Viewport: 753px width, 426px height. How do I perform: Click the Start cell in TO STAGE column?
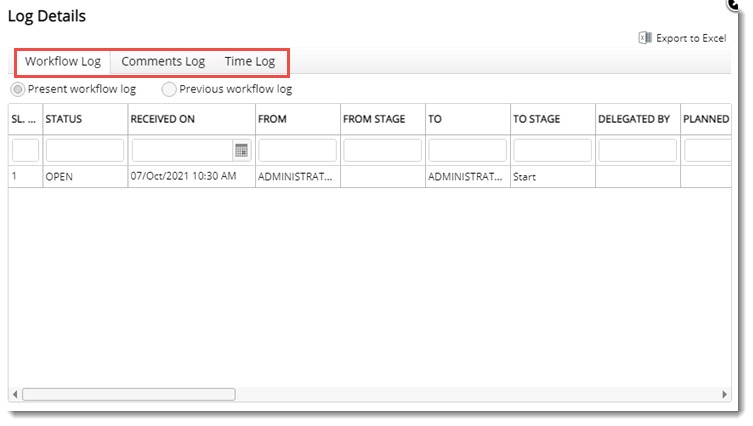pos(525,176)
